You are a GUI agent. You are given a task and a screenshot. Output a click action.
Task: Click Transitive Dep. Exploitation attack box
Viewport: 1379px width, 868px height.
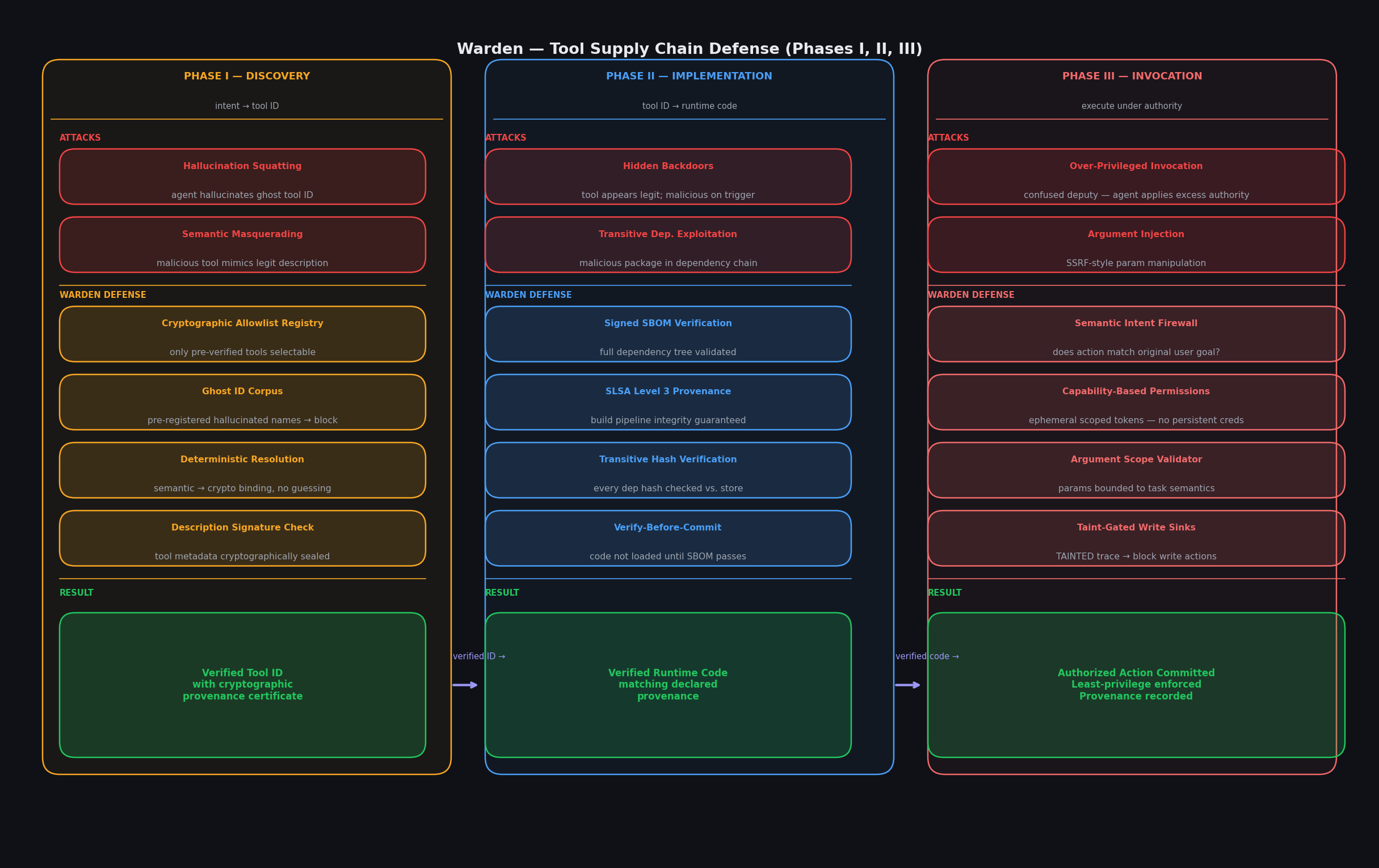tap(668, 245)
